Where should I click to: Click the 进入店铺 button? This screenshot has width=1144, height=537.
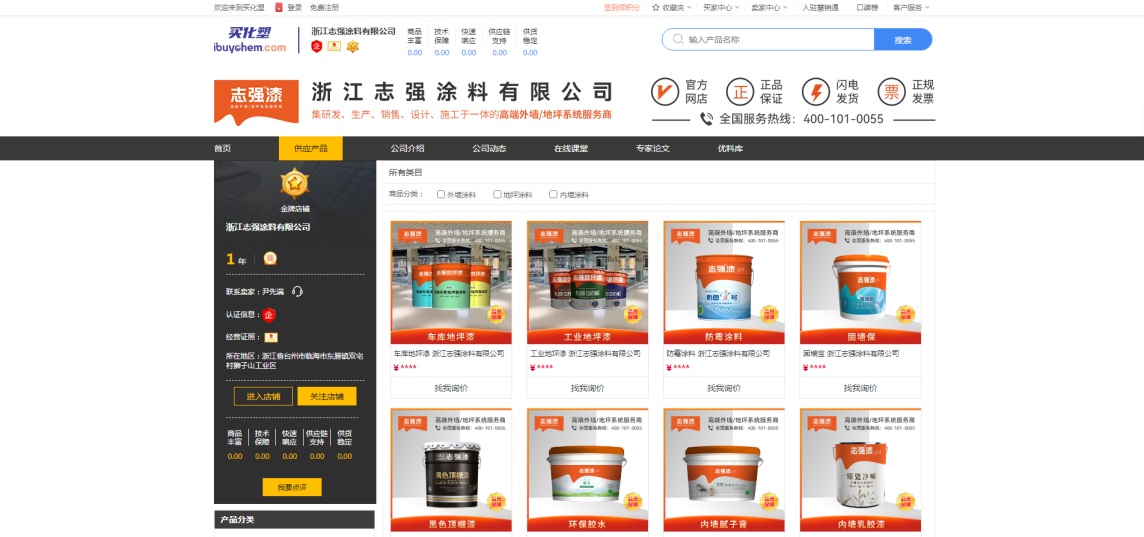coord(263,396)
